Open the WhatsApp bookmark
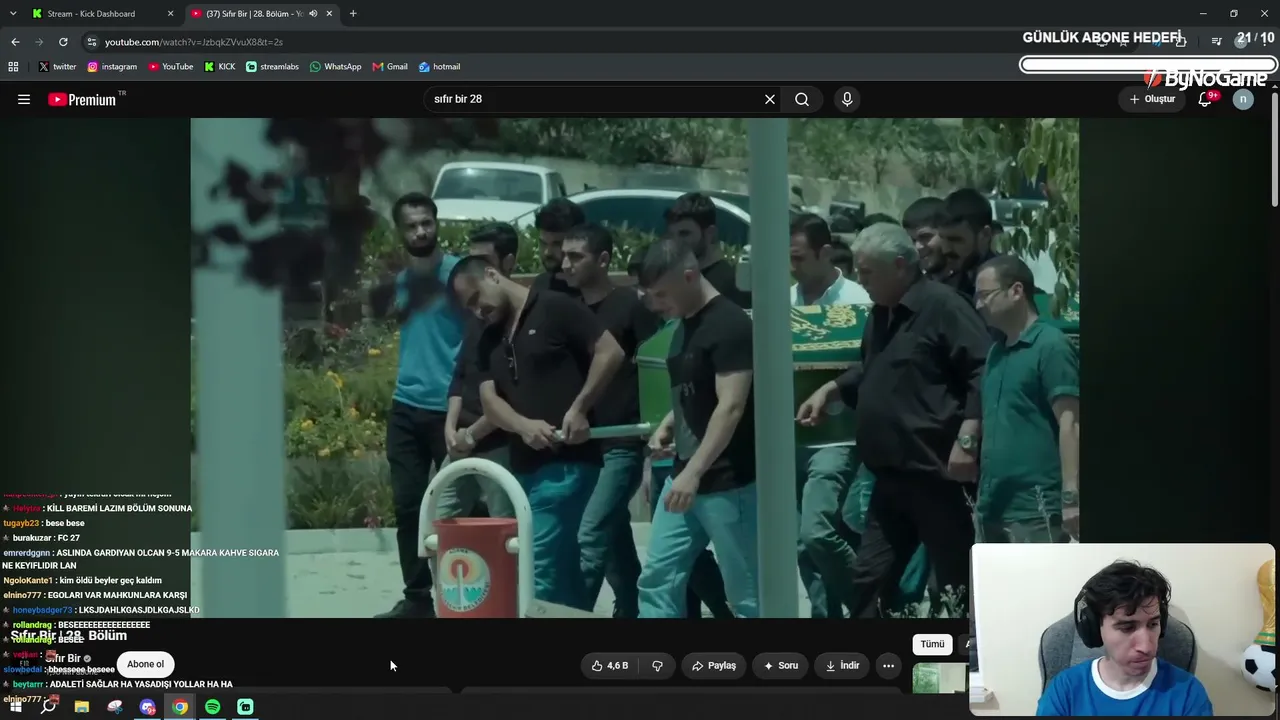This screenshot has height=720, width=1280. point(336,67)
